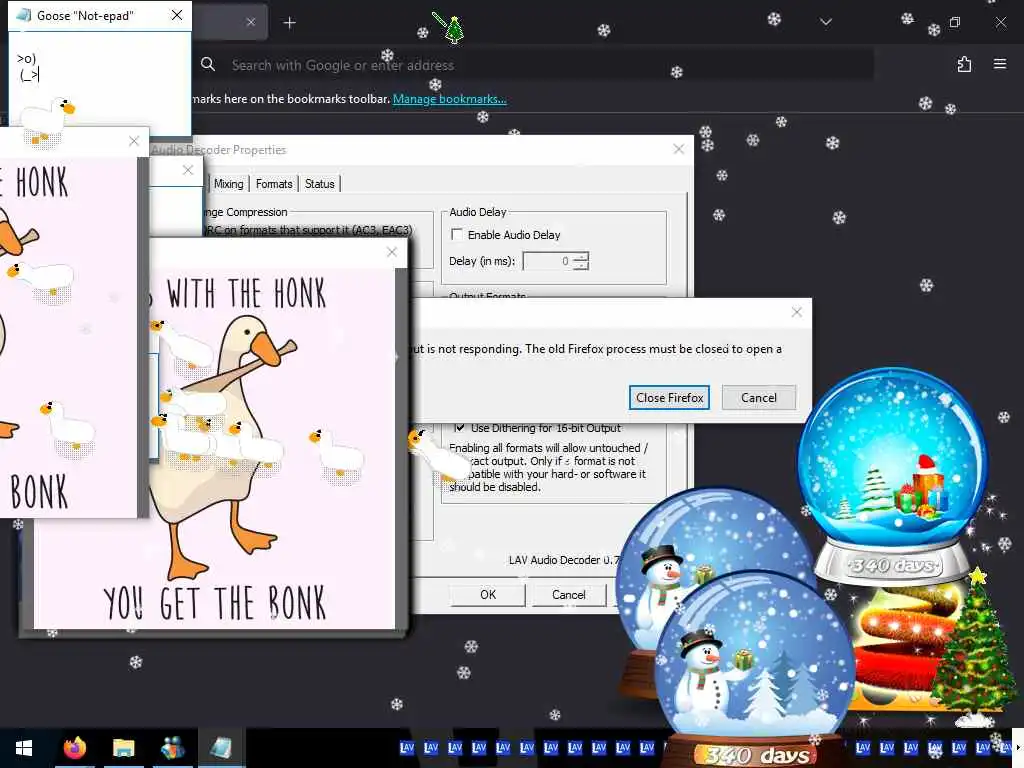Increase delay with the spinner up arrow
This screenshot has height=768, width=1024.
click(581, 257)
